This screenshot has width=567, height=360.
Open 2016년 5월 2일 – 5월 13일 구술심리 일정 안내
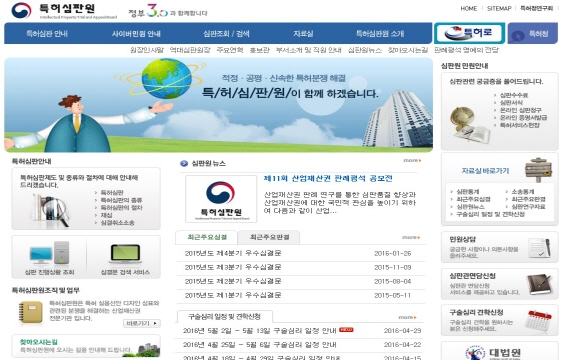260,330
